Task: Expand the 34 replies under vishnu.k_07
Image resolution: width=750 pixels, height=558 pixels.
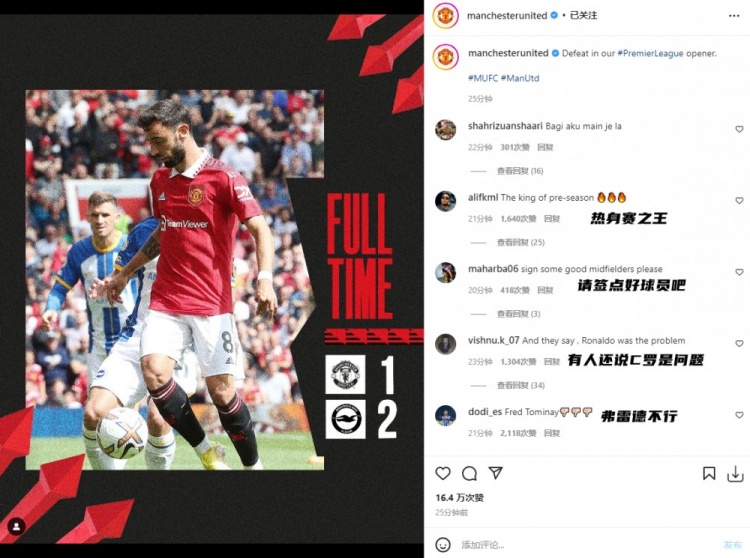Action: (x=520, y=385)
